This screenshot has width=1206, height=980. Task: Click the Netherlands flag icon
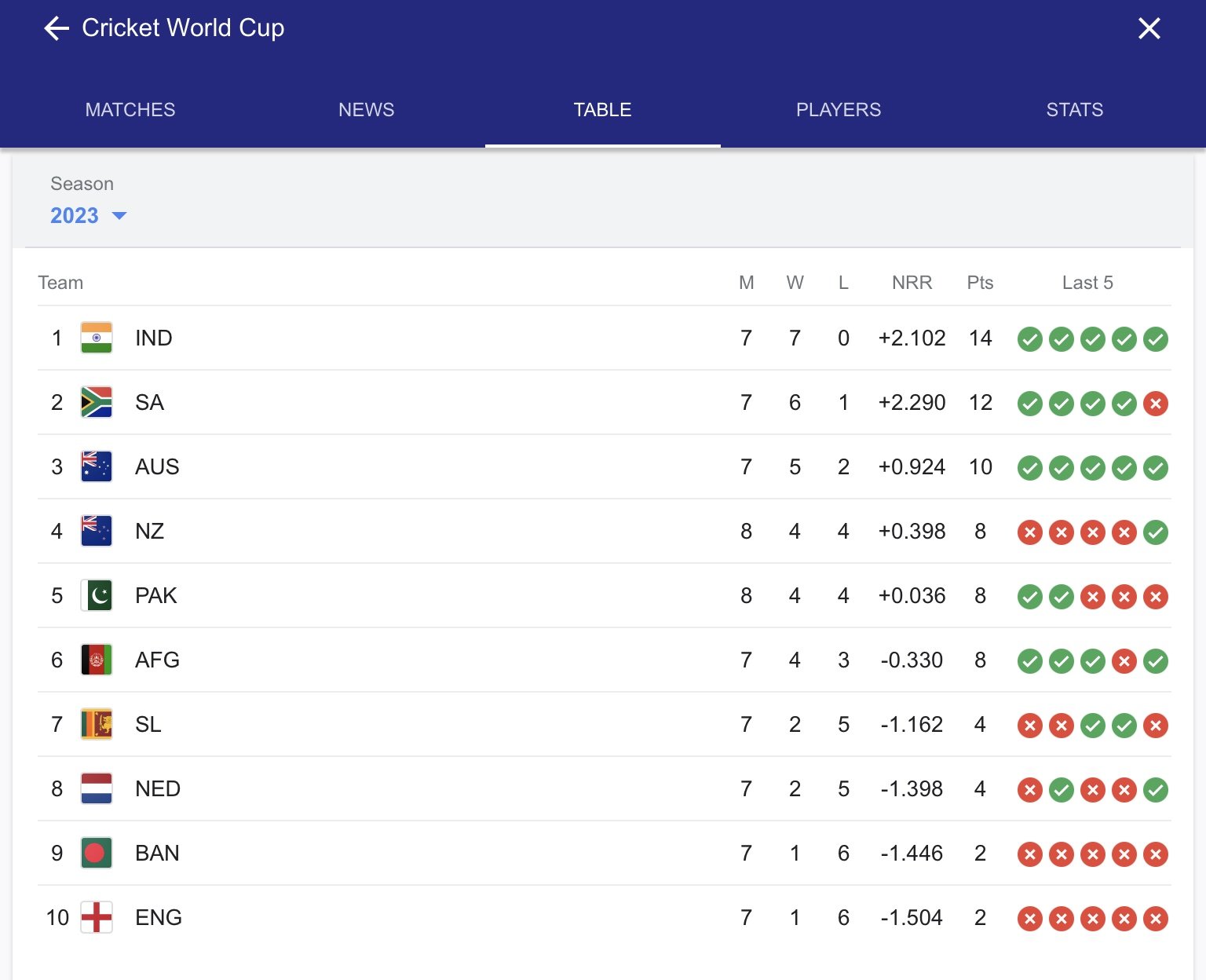click(97, 788)
